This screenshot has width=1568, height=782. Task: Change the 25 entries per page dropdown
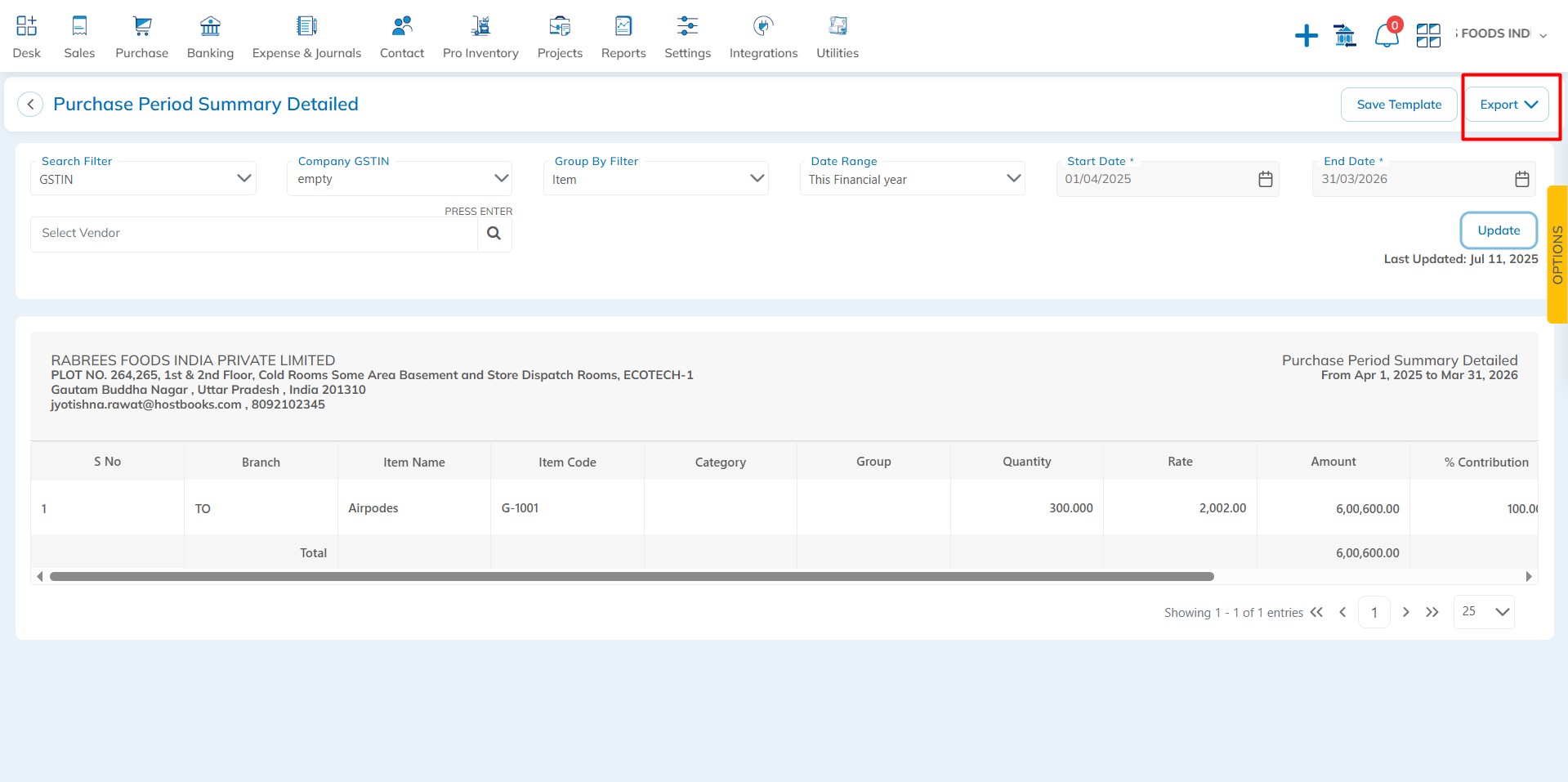coord(1484,612)
